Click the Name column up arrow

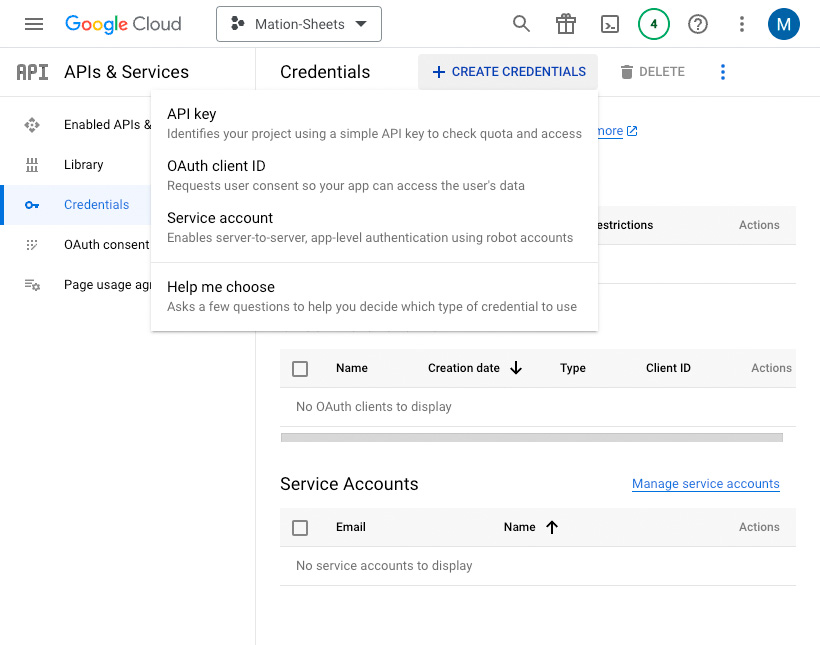552,527
